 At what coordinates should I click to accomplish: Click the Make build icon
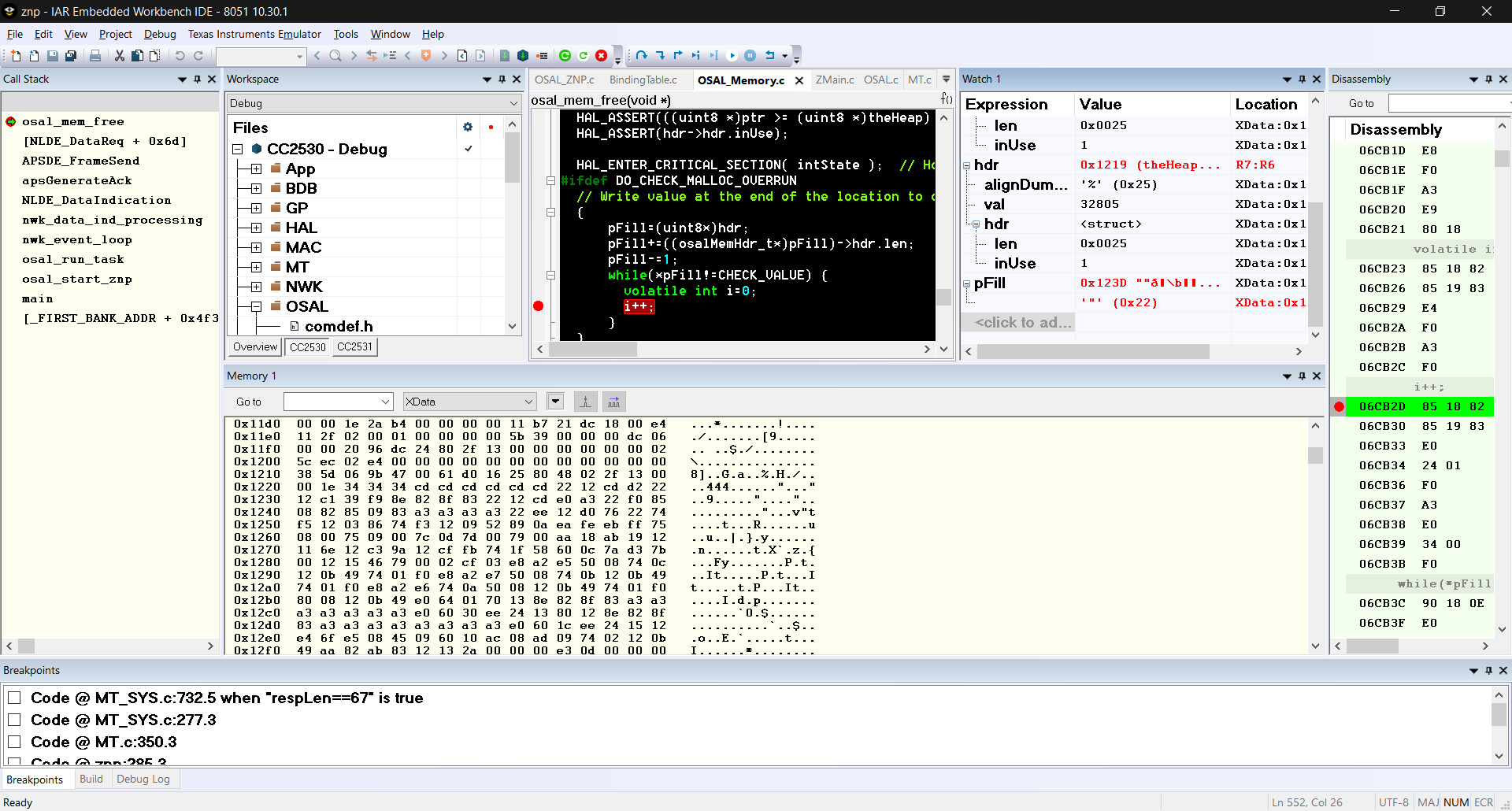[523, 56]
